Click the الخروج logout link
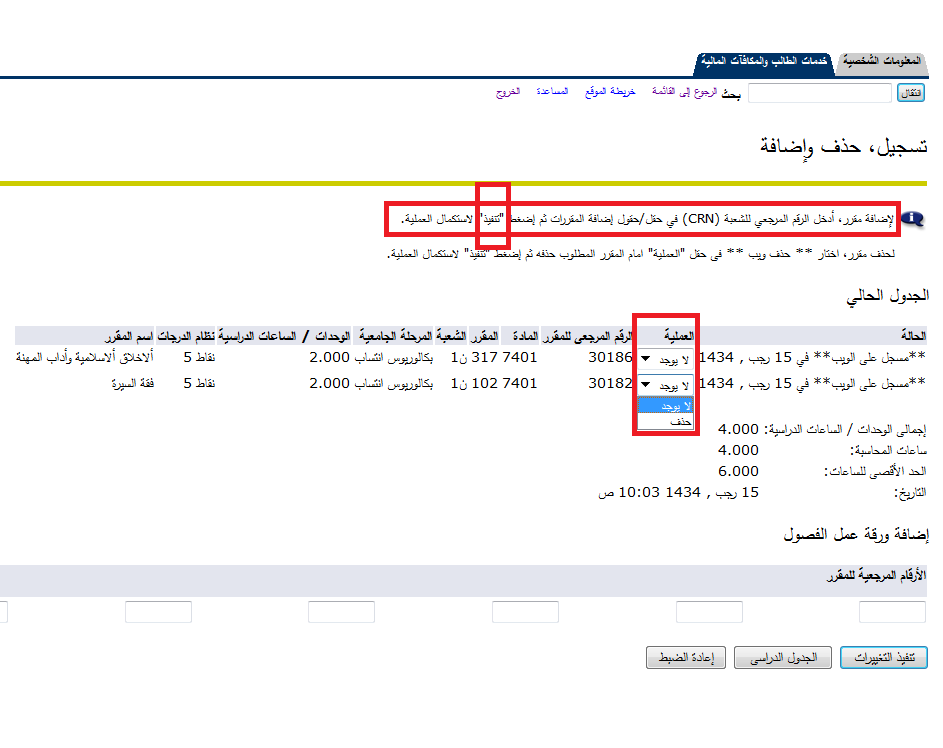This screenshot has width=943, height=748. pos(508,91)
